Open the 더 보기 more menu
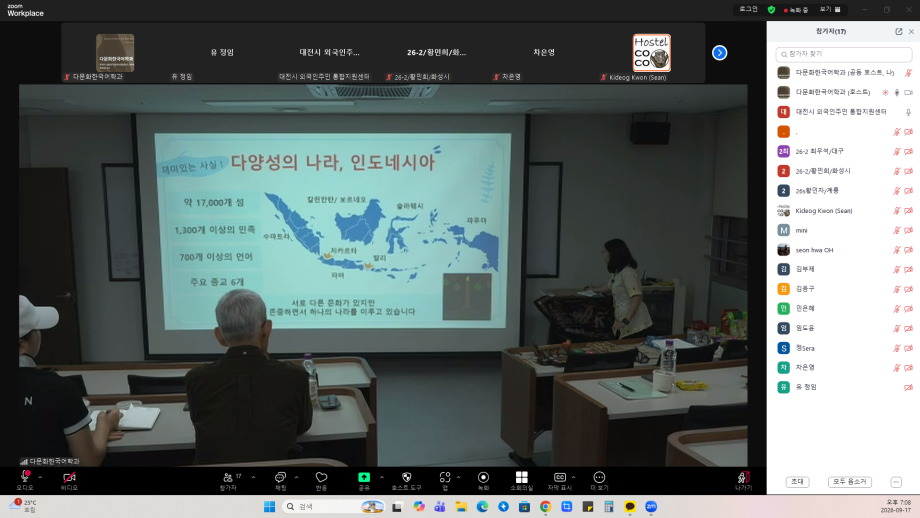Screen dimensions: 920x518 tap(599, 480)
